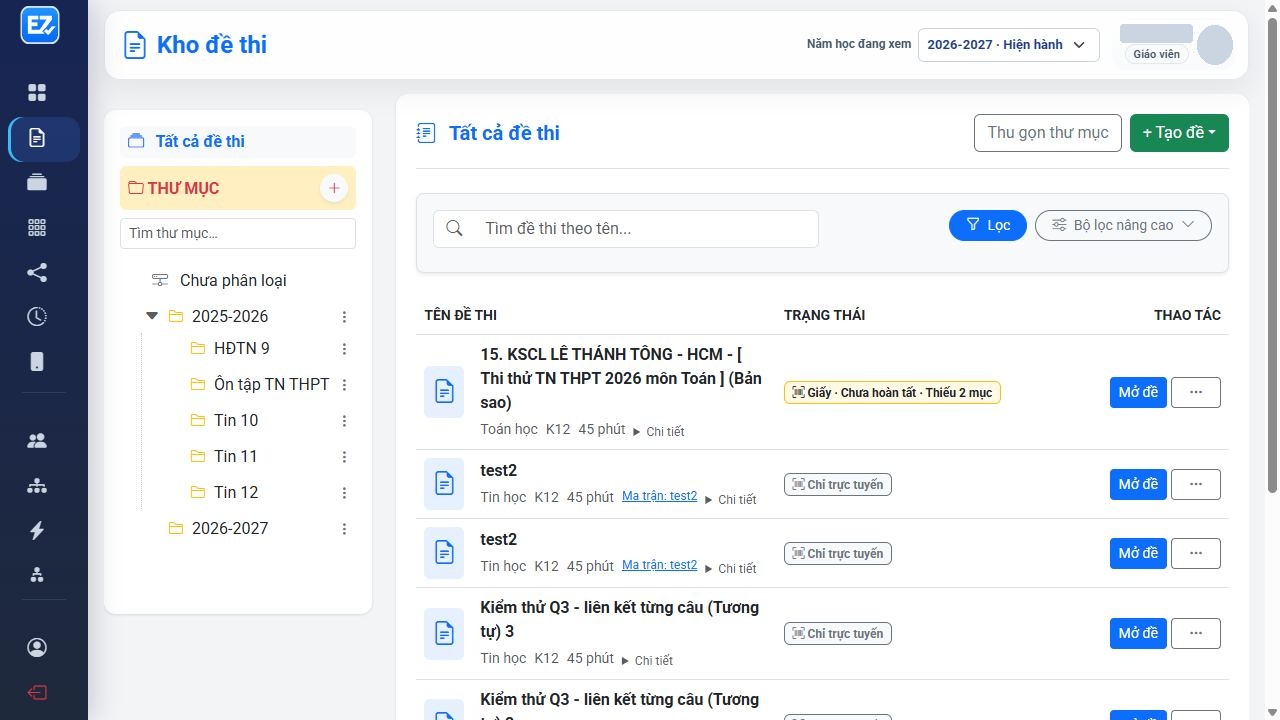The width and height of the screenshot is (1280, 720).
Task: Expand Chi tiết for Kiểm thử Q3 (Tương tự) 3
Action: (647, 661)
